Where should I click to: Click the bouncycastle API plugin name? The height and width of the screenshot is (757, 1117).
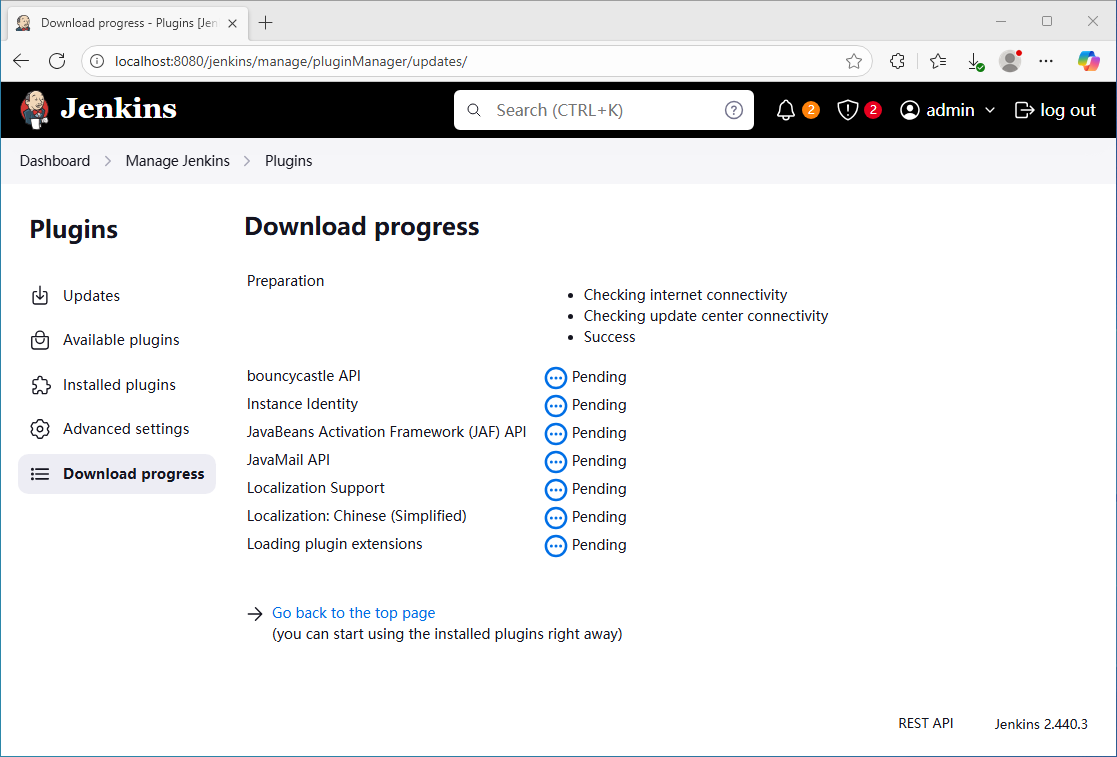303,376
